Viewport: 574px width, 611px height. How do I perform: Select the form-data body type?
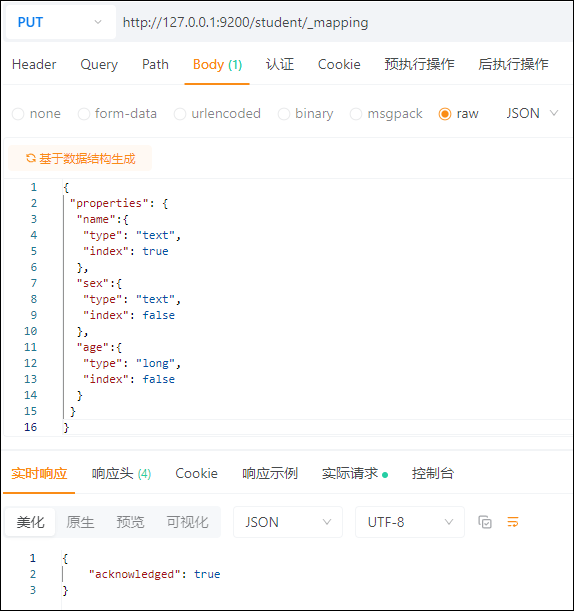[x=117, y=114]
